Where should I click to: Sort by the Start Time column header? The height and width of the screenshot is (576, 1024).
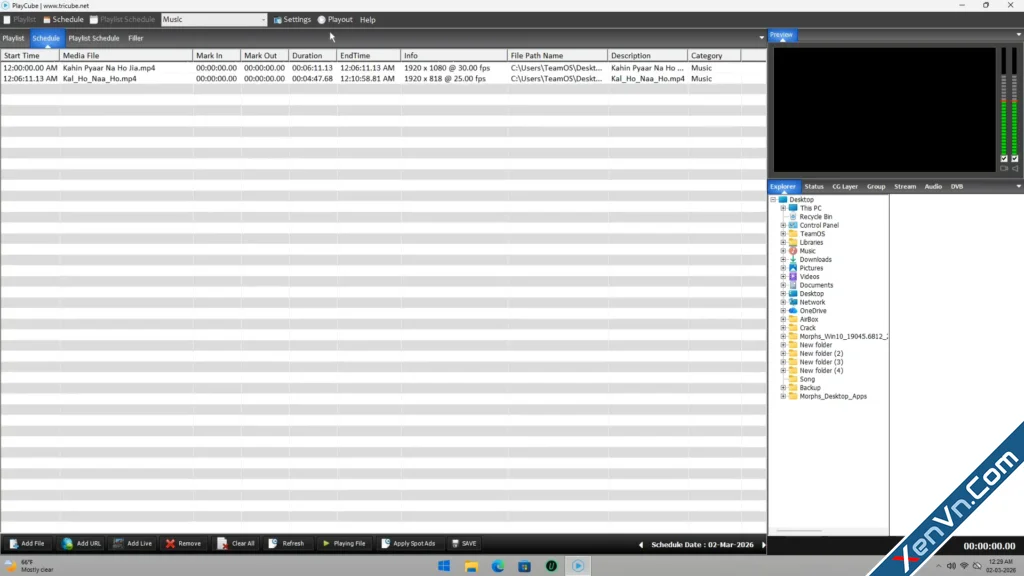(30, 56)
